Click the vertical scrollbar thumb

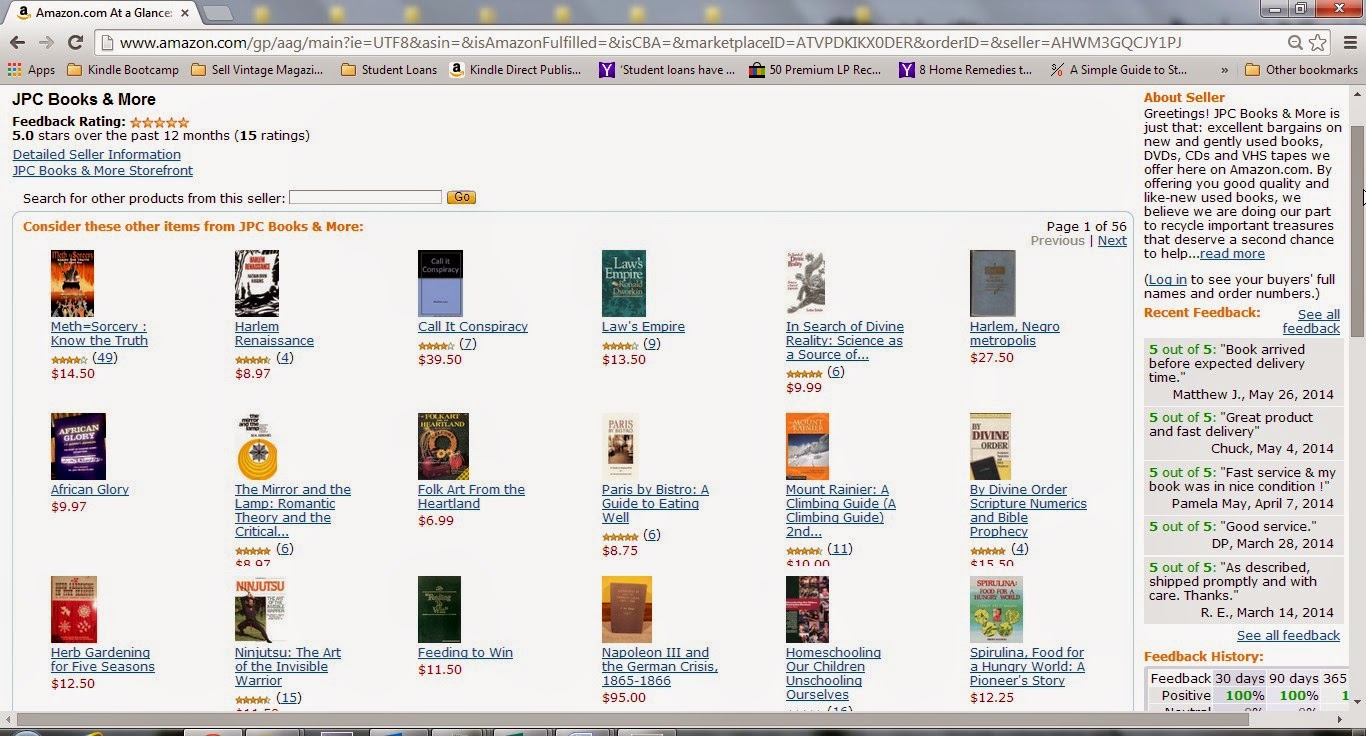[1357, 233]
